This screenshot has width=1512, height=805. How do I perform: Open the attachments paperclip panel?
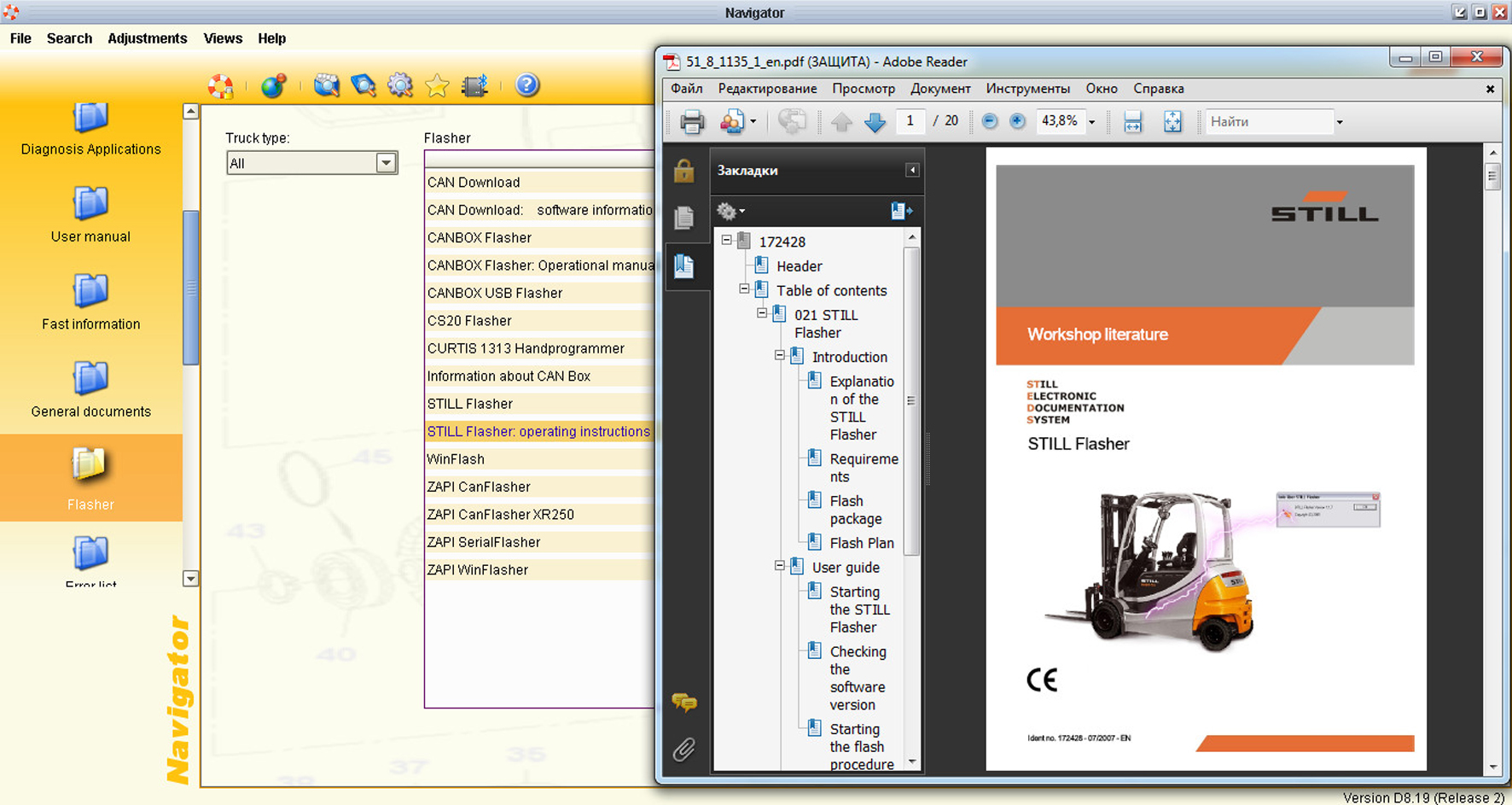click(x=684, y=750)
